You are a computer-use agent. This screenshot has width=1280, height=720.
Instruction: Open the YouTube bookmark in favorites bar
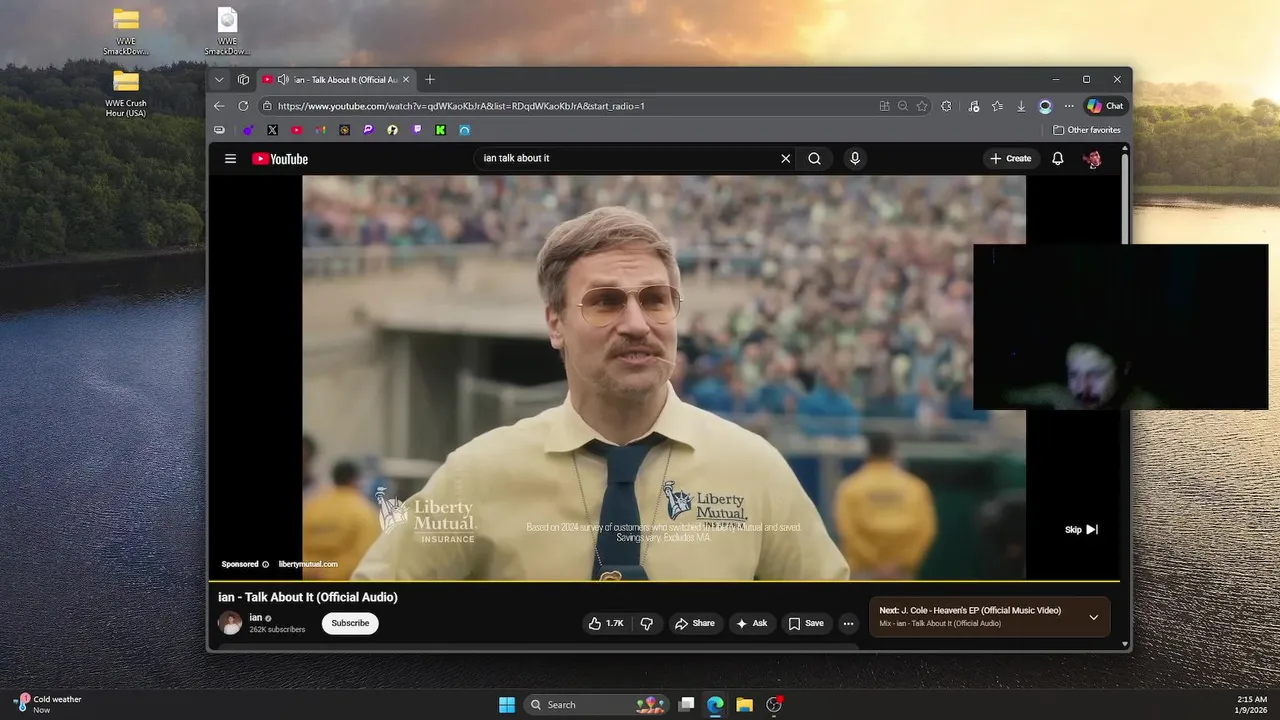296,130
